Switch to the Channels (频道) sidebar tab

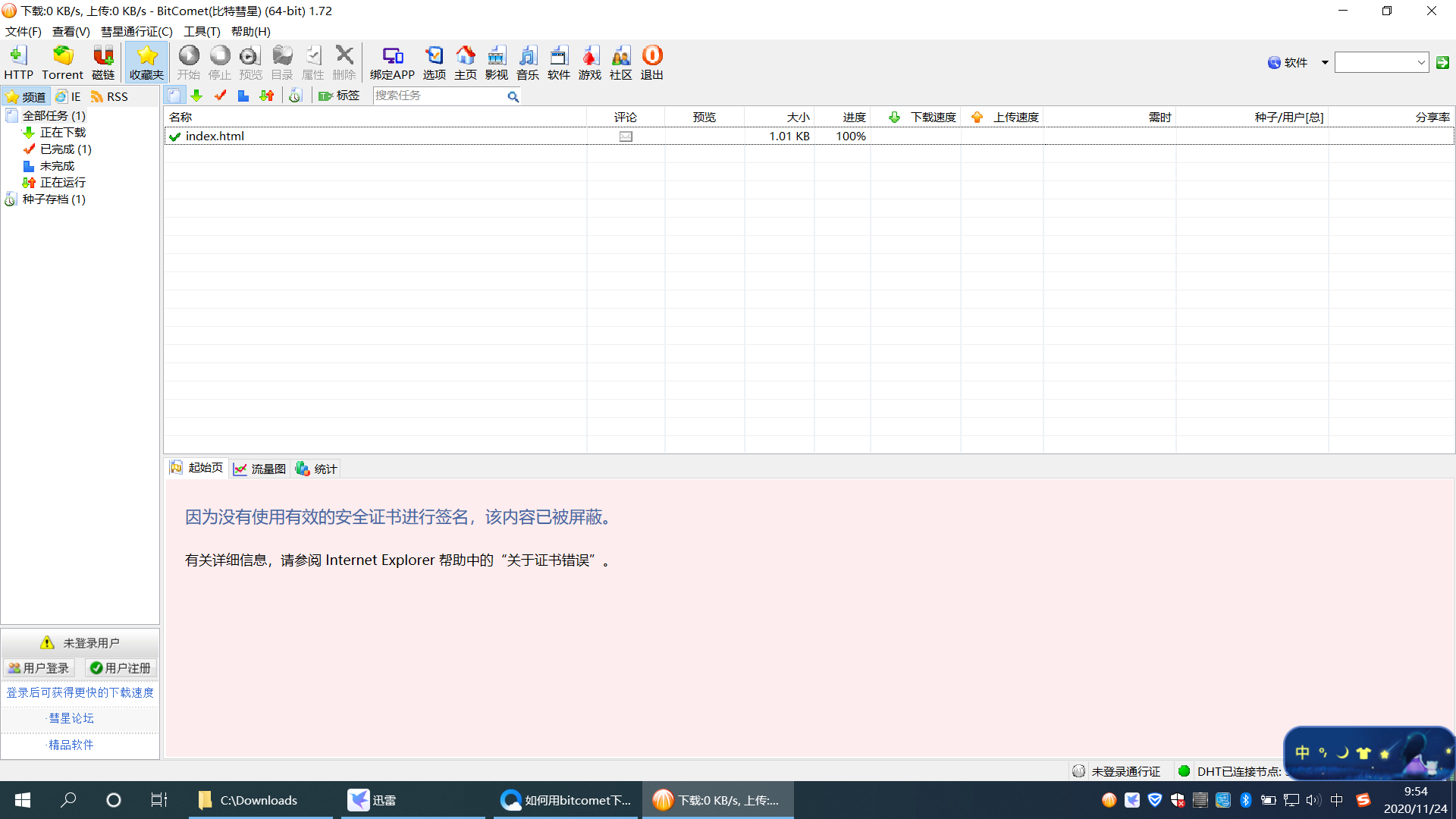pyautogui.click(x=27, y=96)
